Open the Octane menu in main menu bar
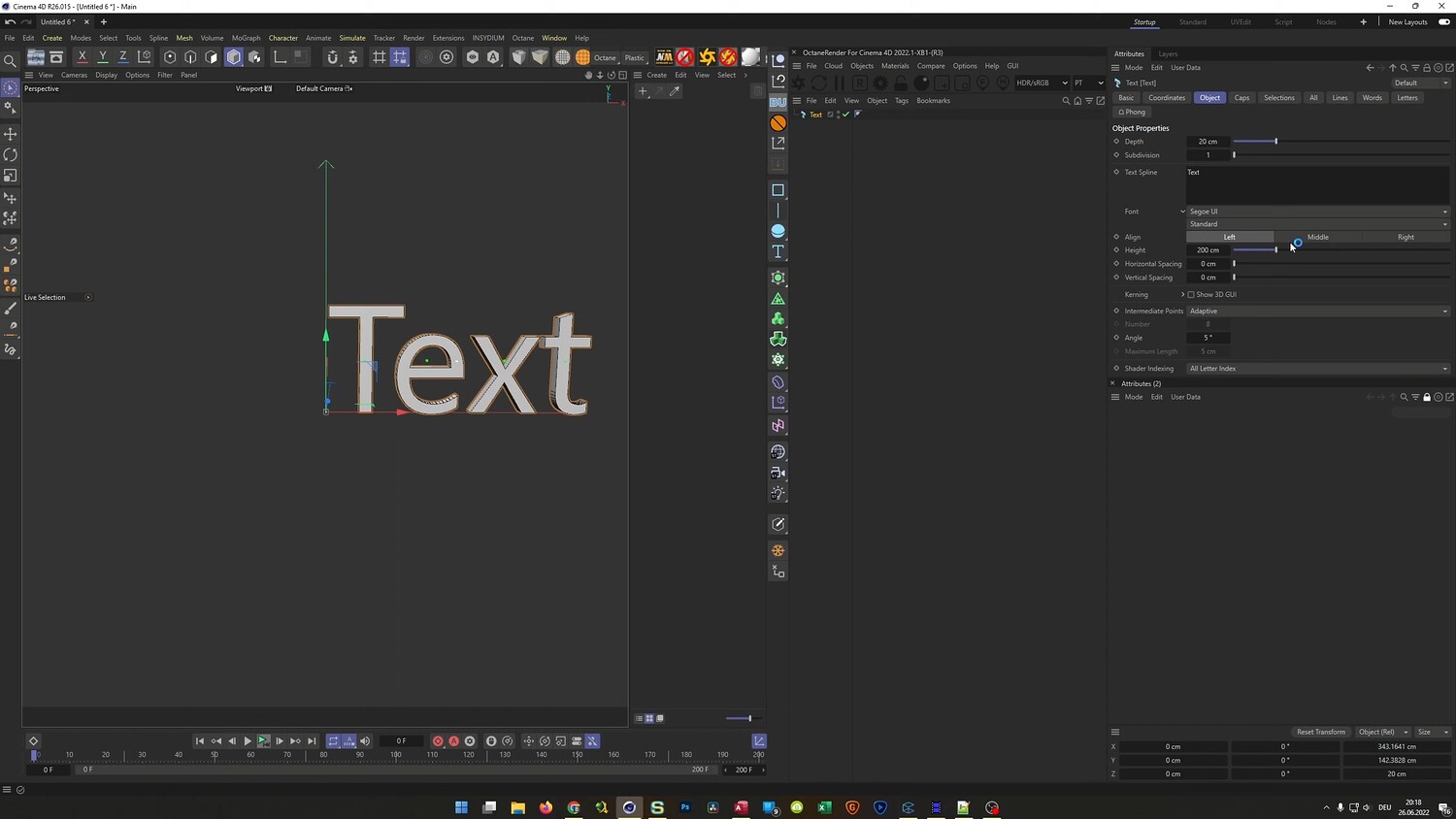The image size is (1456, 819). (x=523, y=38)
